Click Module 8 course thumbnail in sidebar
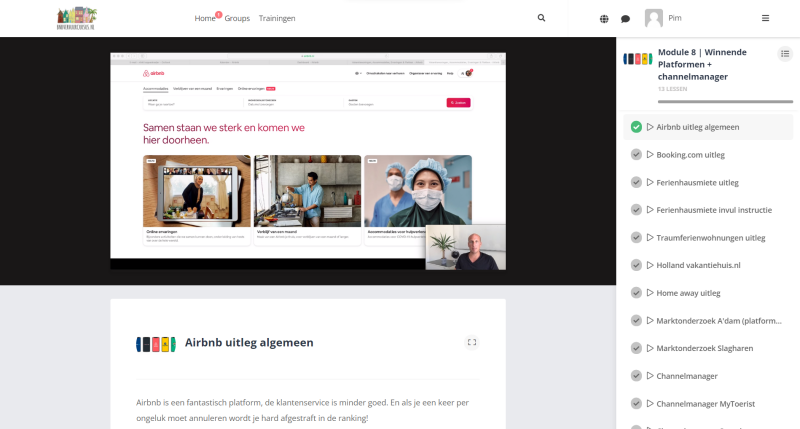The width and height of the screenshot is (800, 429). 638,59
